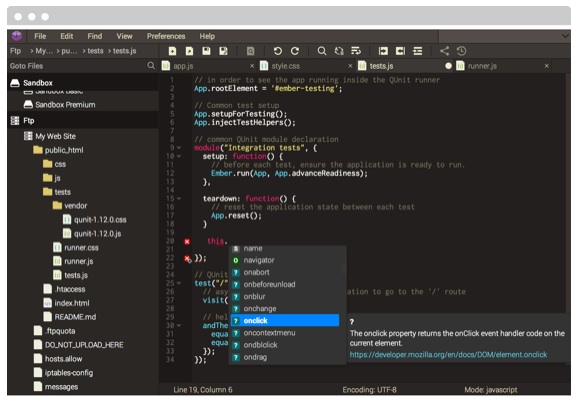Collapse code fold arrow on line 25
Viewport: 579px width, 400px height.
click(179, 283)
